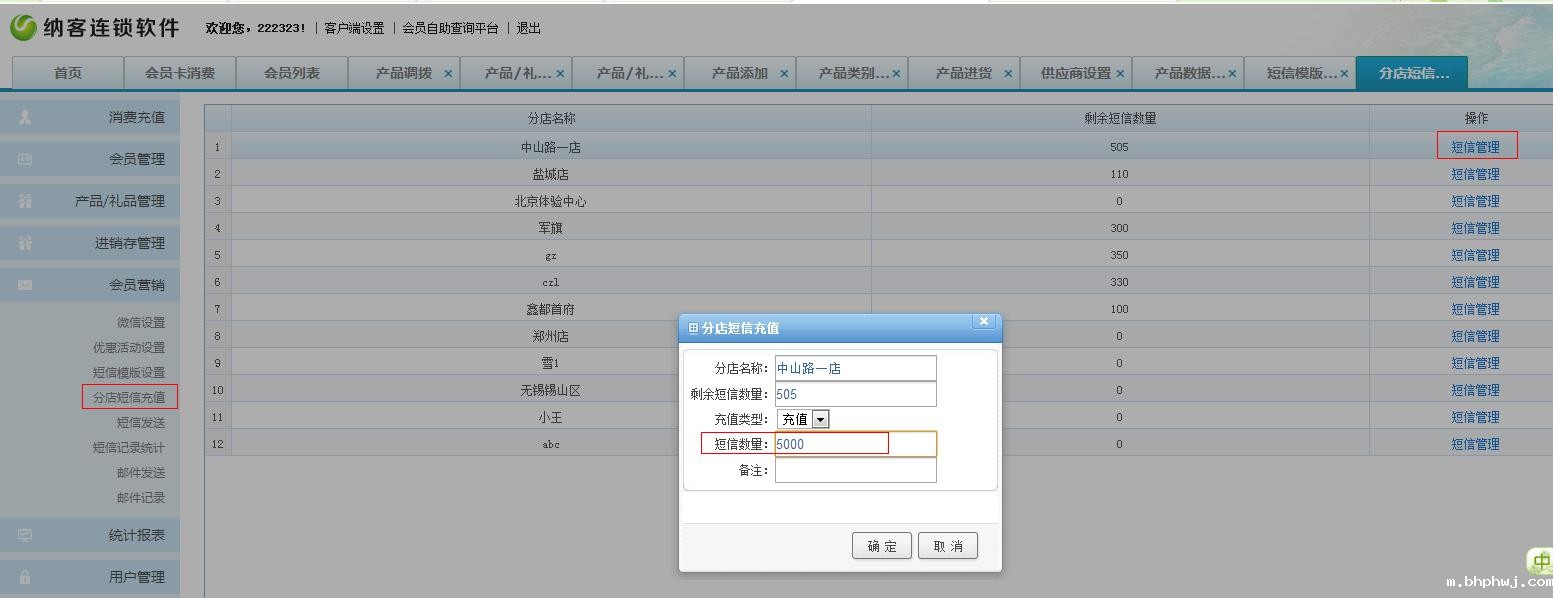Click the 确定 button in the dialog
The width and height of the screenshot is (1553, 598).
(882, 546)
